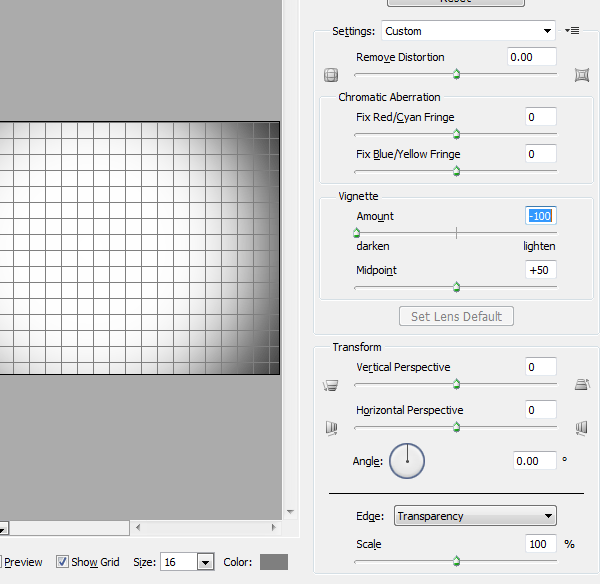
Task: Click the Vignette Midpoint slider handle
Action: pyautogui.click(x=456, y=287)
